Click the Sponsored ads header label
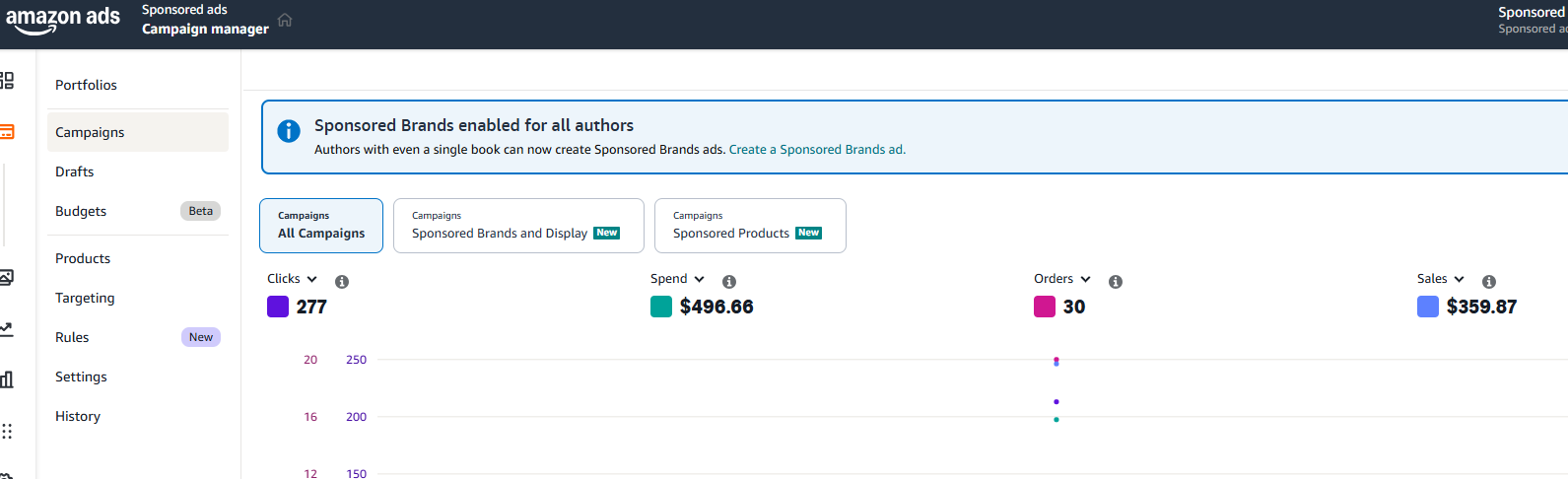Image resolution: width=1568 pixels, height=479 pixels. (x=184, y=10)
